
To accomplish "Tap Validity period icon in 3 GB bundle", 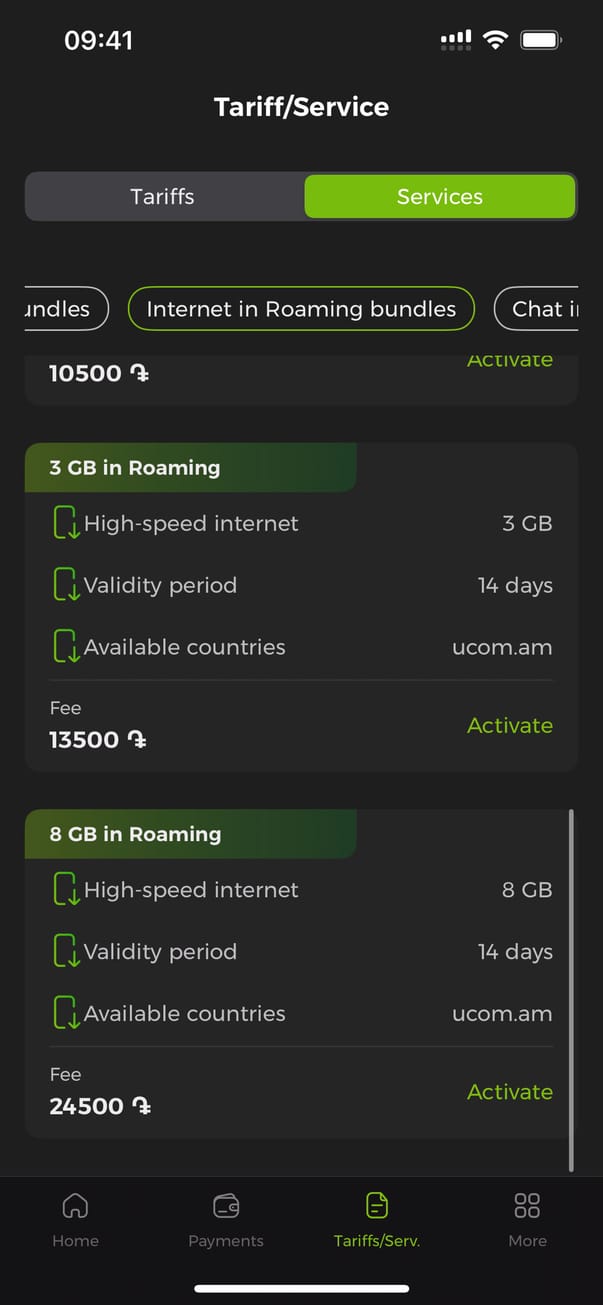I will tap(66, 585).
